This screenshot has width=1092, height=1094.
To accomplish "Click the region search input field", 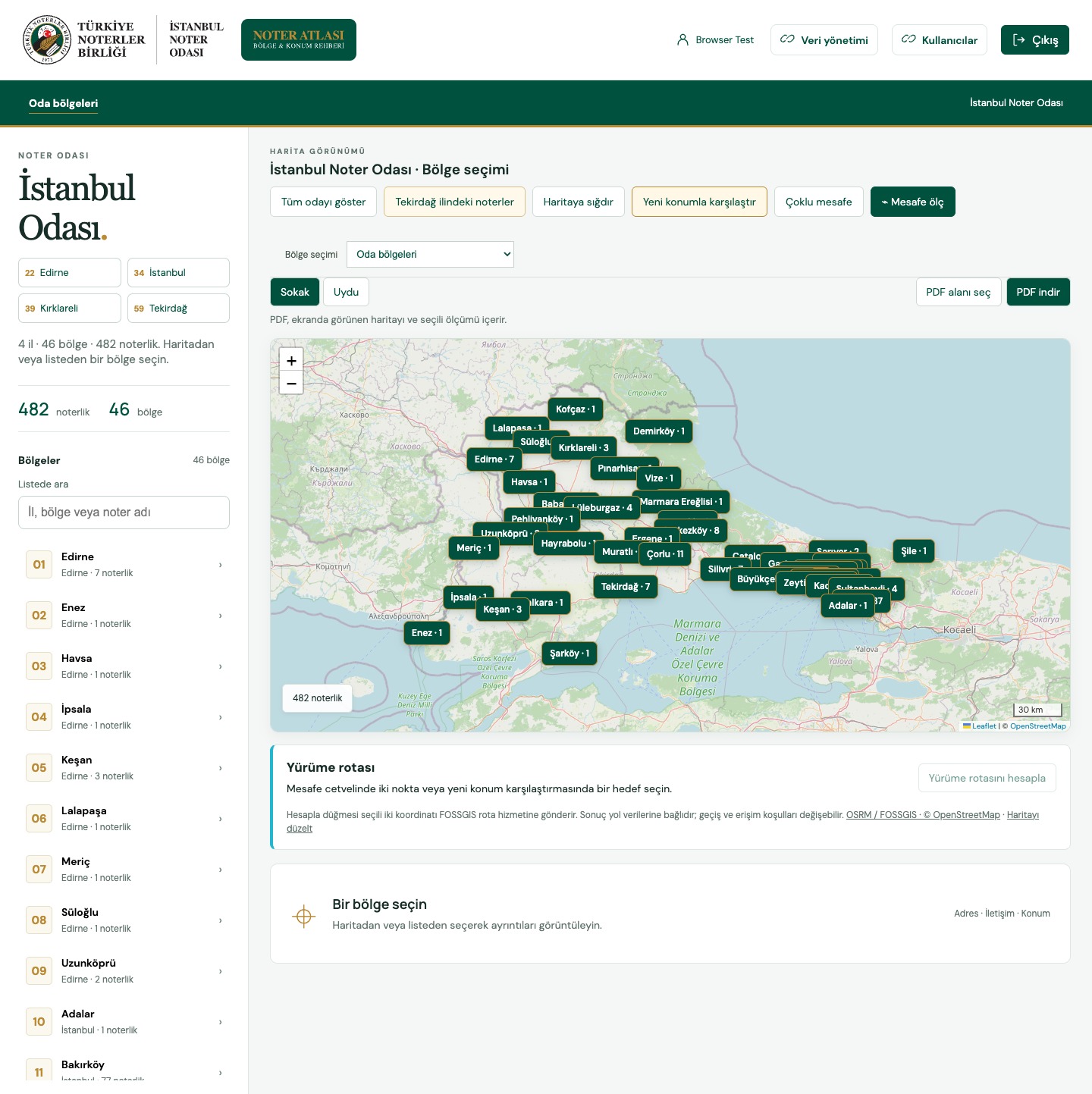I will (x=124, y=513).
